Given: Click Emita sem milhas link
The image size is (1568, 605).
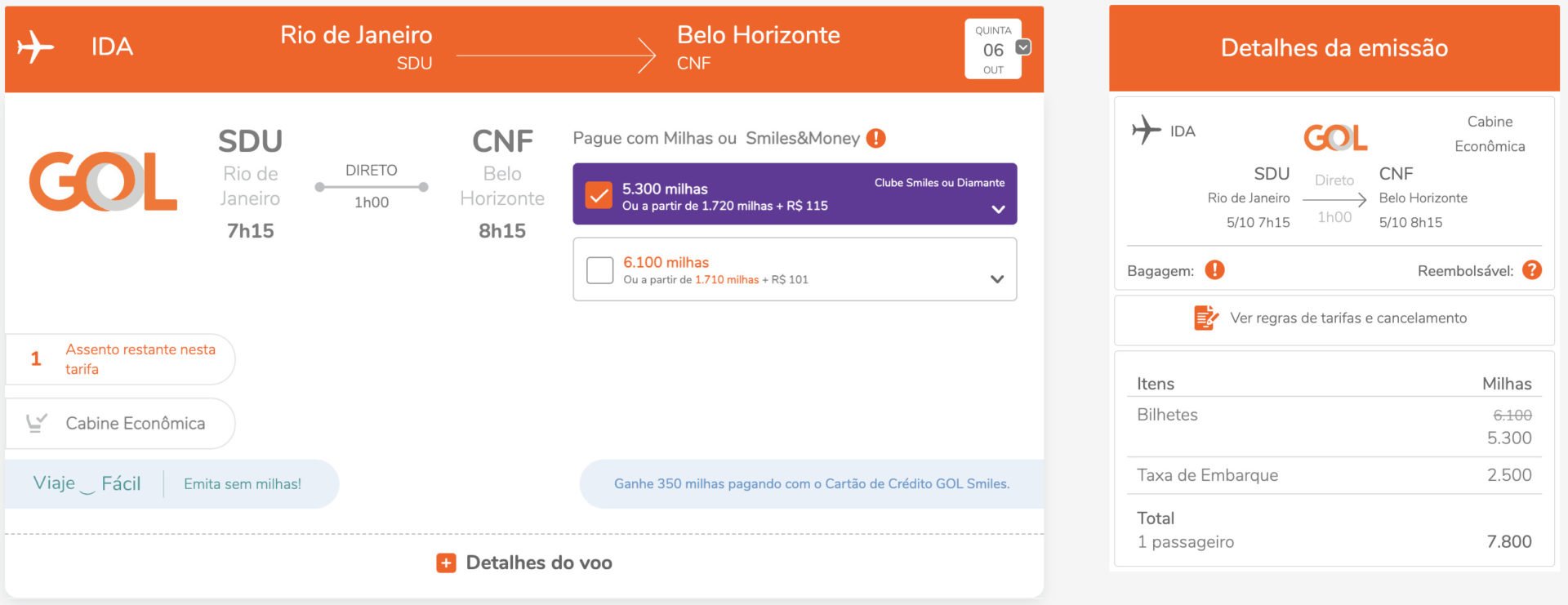Looking at the screenshot, I should click(243, 484).
